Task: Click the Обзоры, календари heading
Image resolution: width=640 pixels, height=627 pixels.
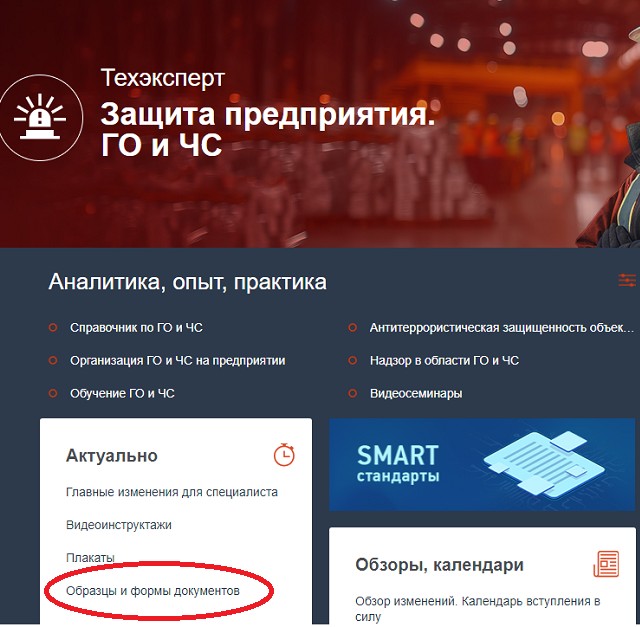Action: [439, 565]
